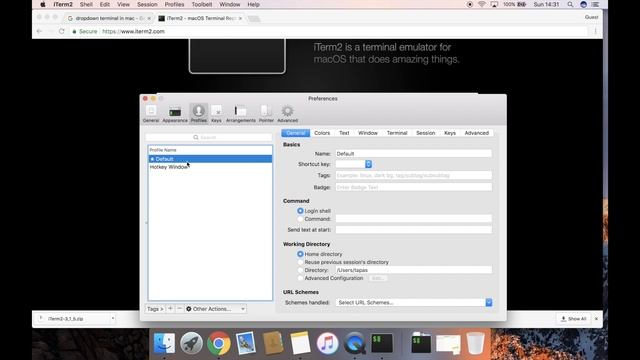
Task: Switch to the Terminal tab
Action: click(397, 133)
